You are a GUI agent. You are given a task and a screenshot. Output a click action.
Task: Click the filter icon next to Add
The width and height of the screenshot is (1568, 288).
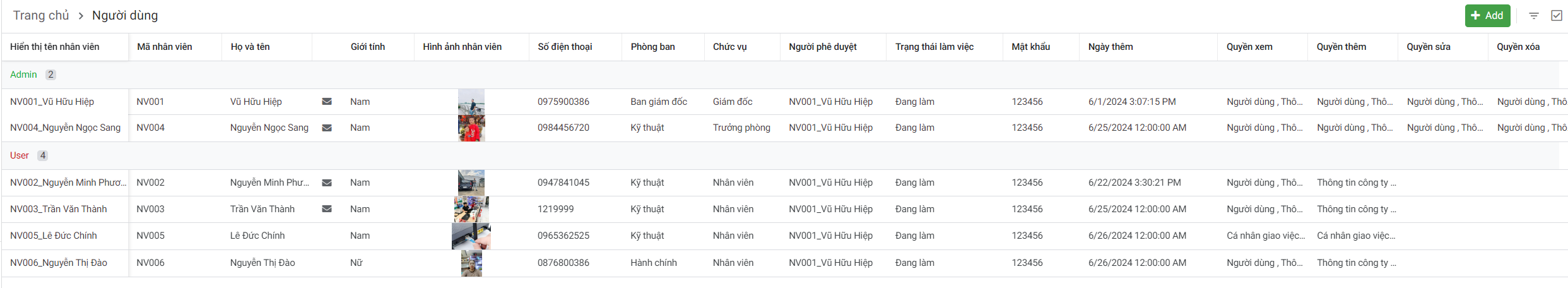coord(1534,16)
